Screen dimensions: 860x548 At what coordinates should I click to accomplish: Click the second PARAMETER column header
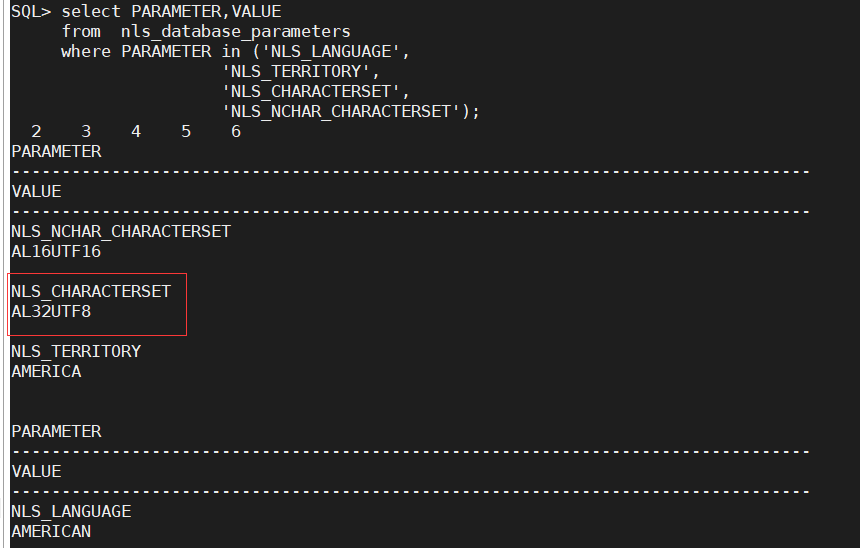click(56, 432)
